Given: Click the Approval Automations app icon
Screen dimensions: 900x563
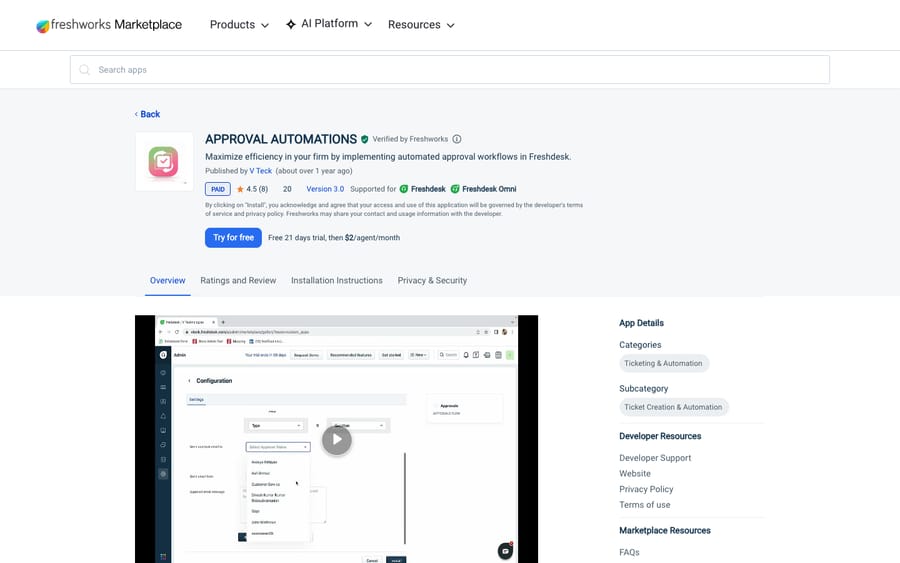Looking at the screenshot, I should click(164, 161).
